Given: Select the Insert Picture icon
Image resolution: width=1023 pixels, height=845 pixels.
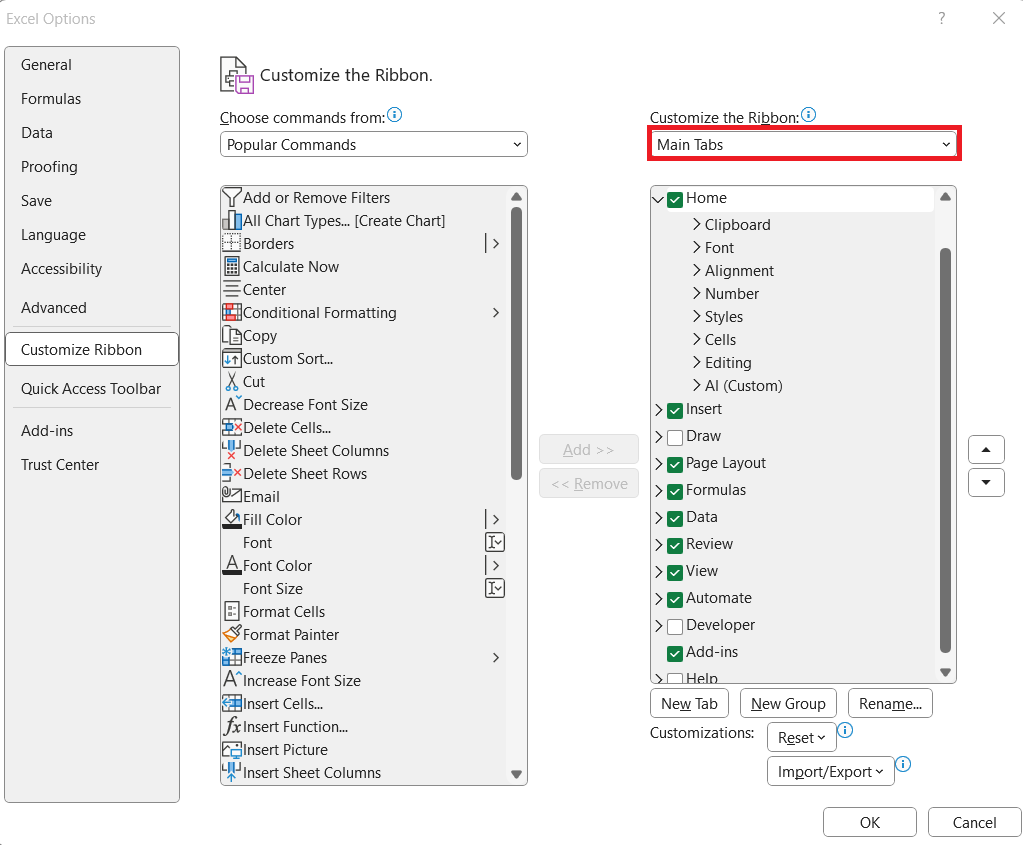Looking at the screenshot, I should [232, 749].
